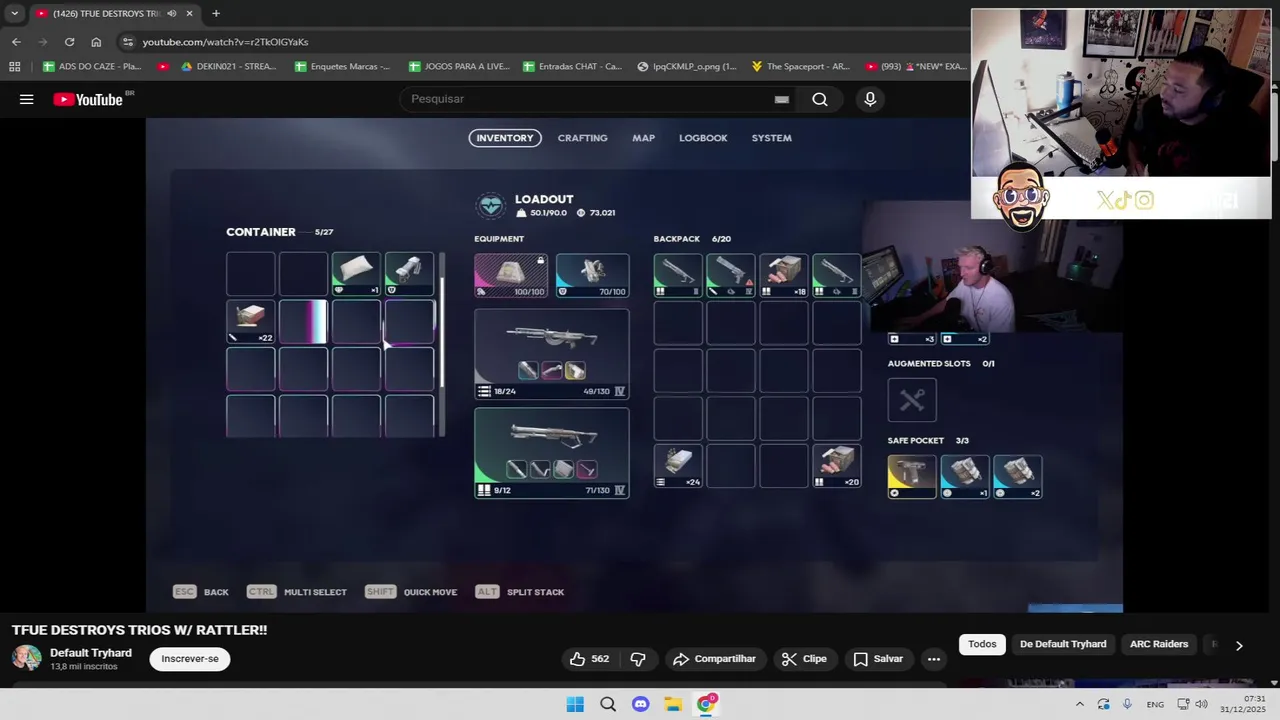Click the CTRL MULTI SELECT prompt
The height and width of the screenshot is (720, 1280).
[297, 592]
